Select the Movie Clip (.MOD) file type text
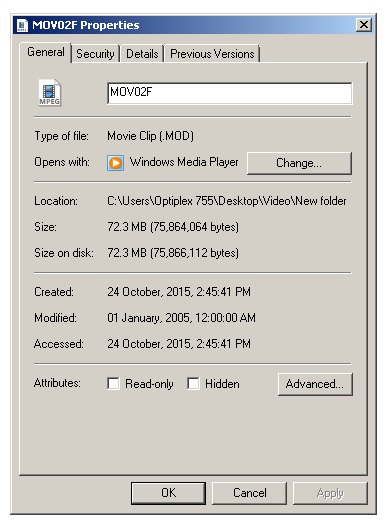Viewport: 389px width, 528px height. click(151, 136)
